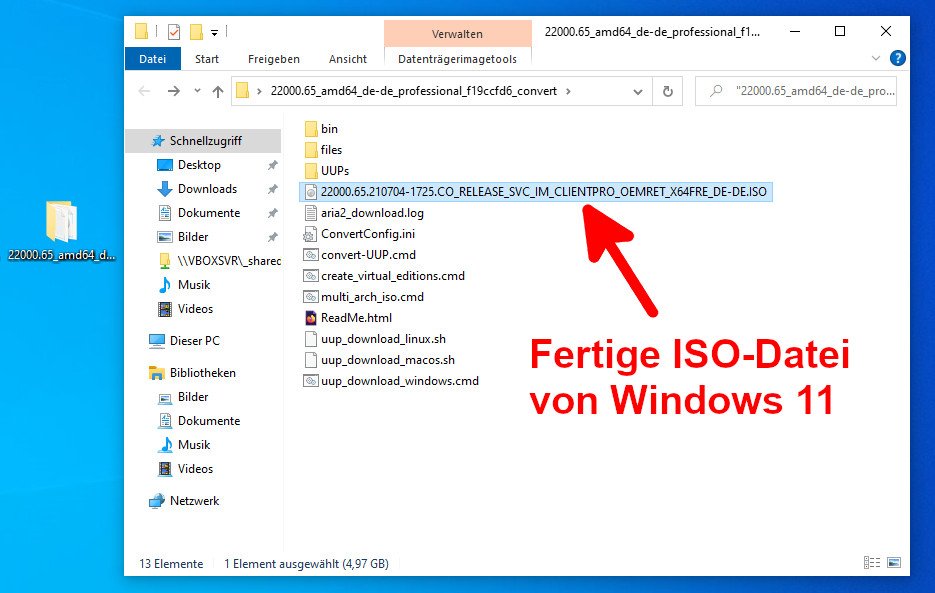935x593 pixels.
Task: Open the help question mark button
Action: [x=898, y=58]
